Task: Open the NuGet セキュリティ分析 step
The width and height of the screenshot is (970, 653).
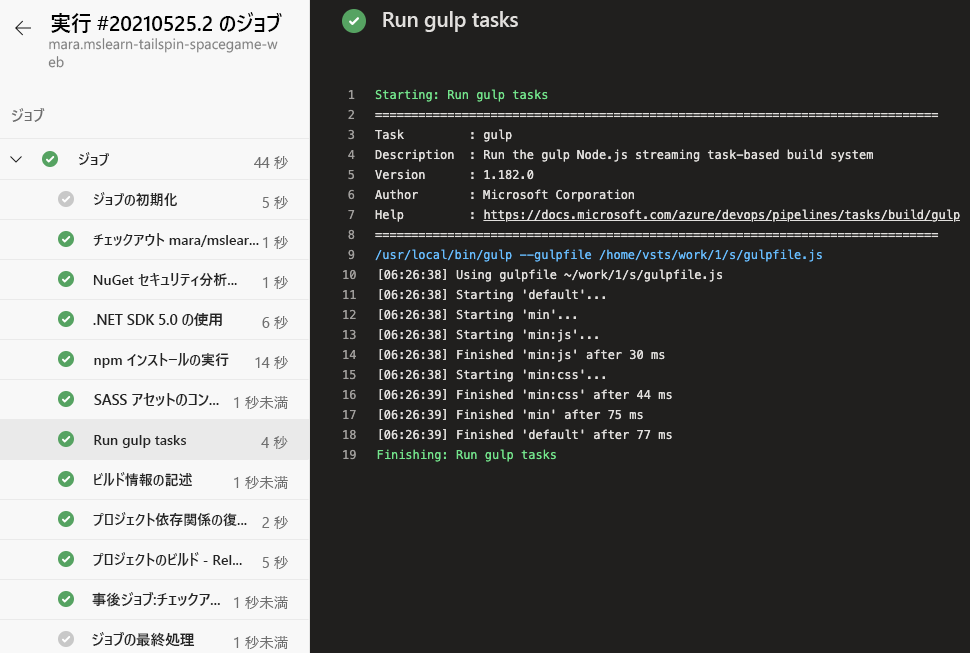Action: 155,280
